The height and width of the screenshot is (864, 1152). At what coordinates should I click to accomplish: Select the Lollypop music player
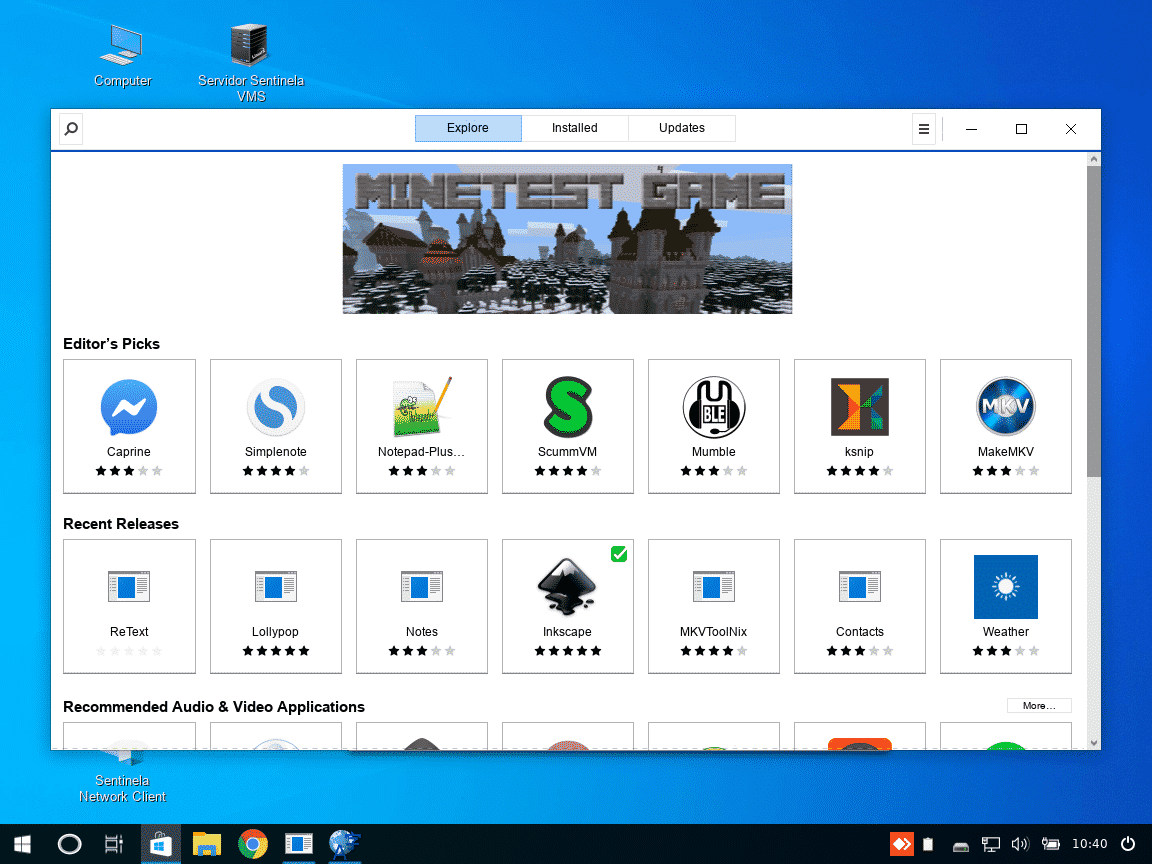(275, 606)
